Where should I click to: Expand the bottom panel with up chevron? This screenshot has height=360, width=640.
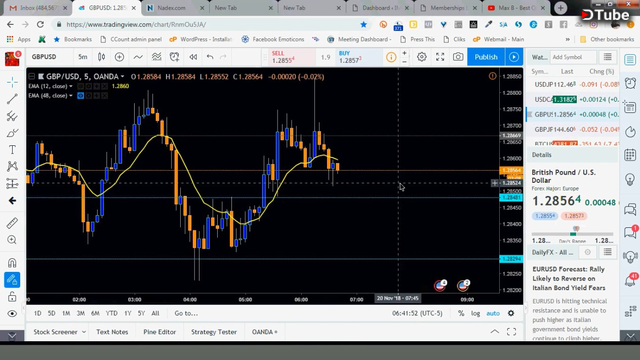pyautogui.click(x=494, y=331)
